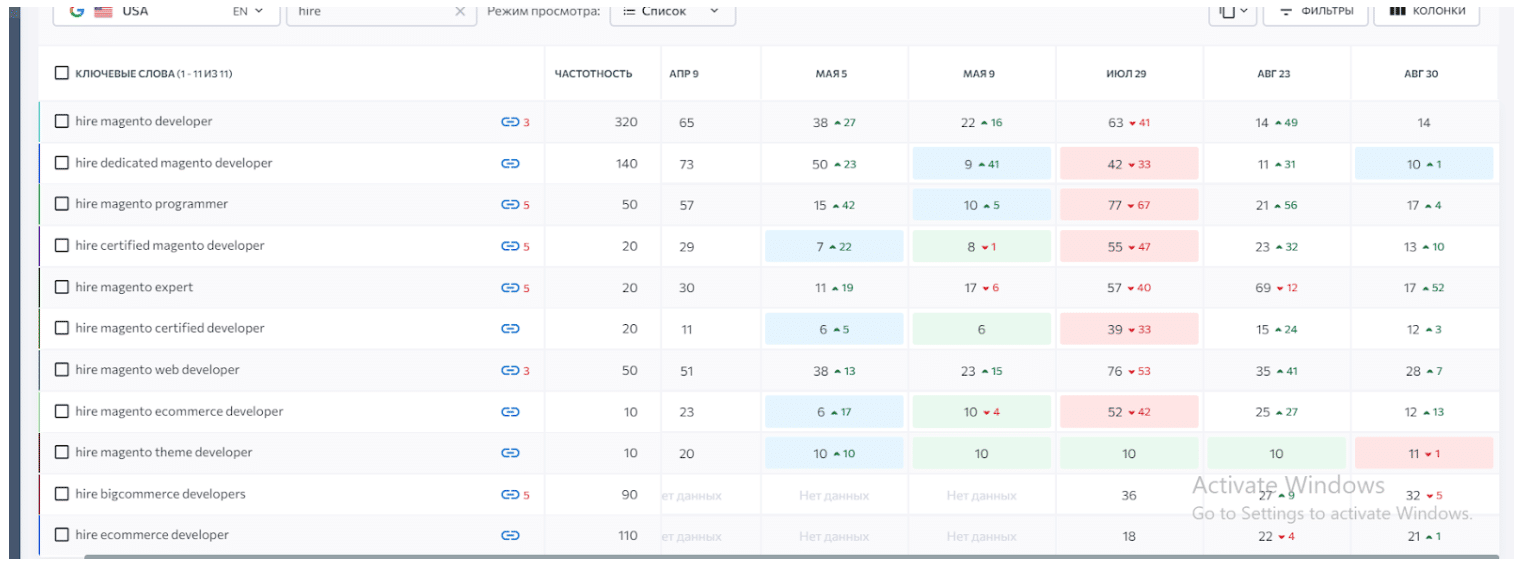Click '69' АВГ 23 cell in hire magento expert row
The height and width of the screenshot is (574, 1518).
click(1276, 288)
